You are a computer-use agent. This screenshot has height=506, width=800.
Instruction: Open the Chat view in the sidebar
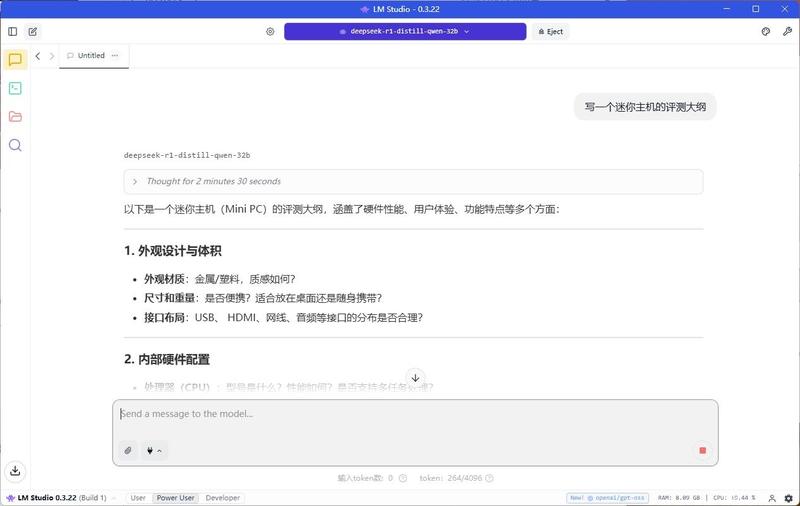point(15,60)
